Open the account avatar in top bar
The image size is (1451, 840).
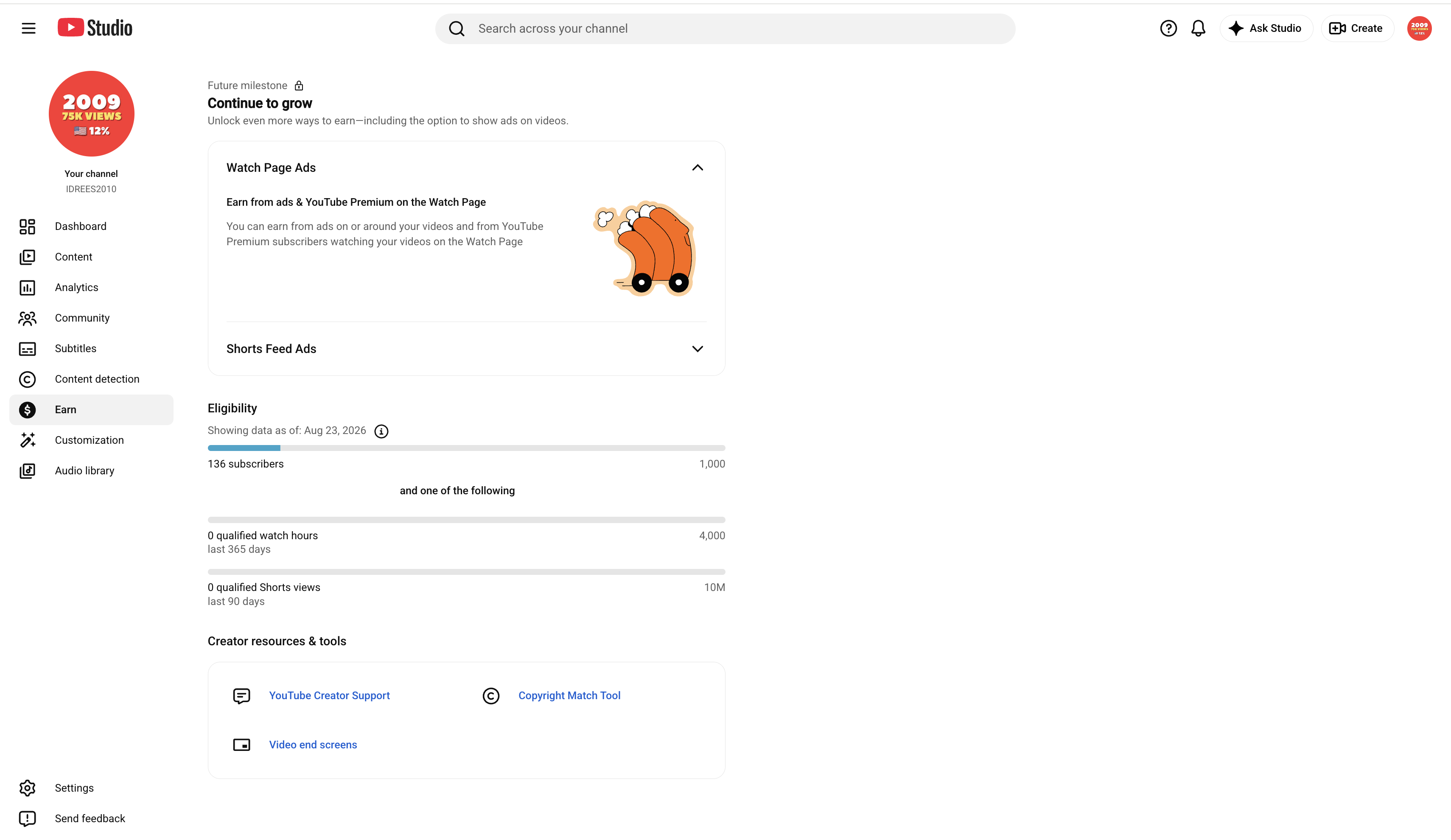1419,28
